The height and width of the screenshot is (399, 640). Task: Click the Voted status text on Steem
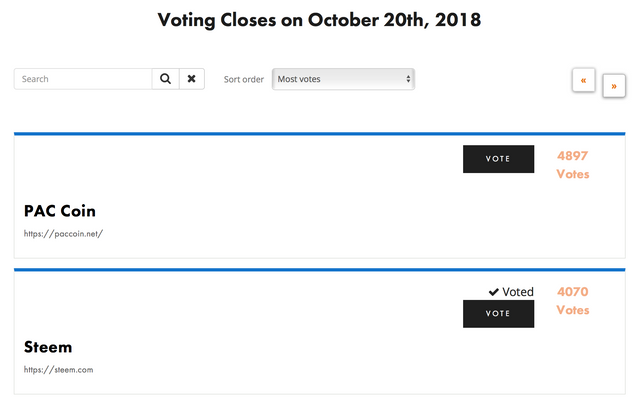click(518, 292)
